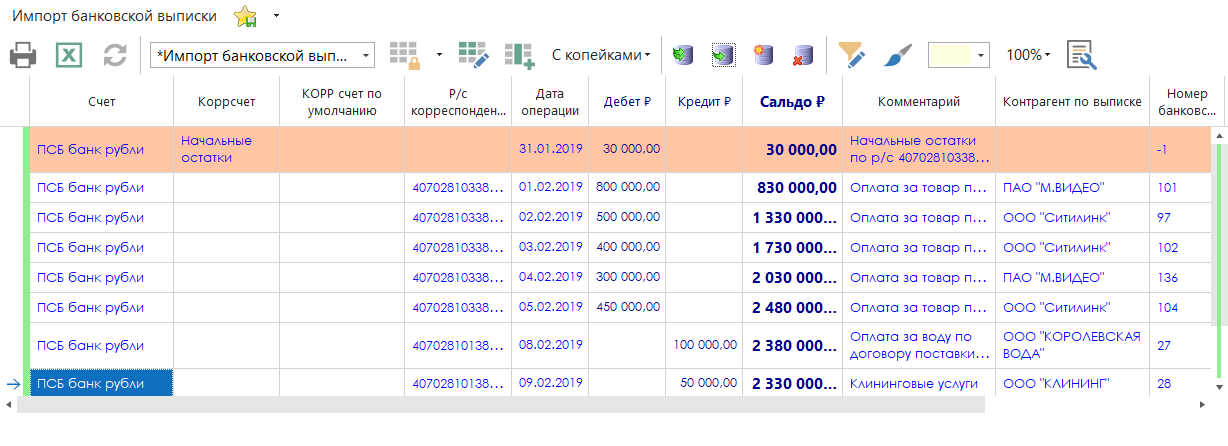
Task: Click the vertical scrollbar down arrow
Action: (1217, 385)
